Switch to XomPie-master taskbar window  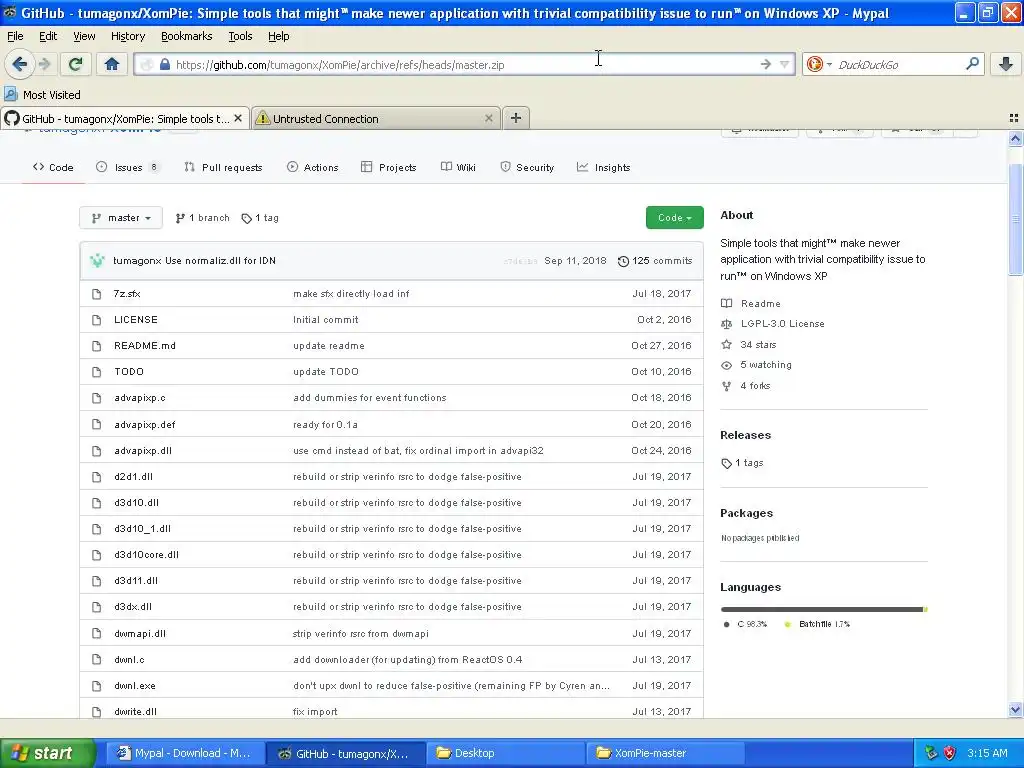coord(665,753)
